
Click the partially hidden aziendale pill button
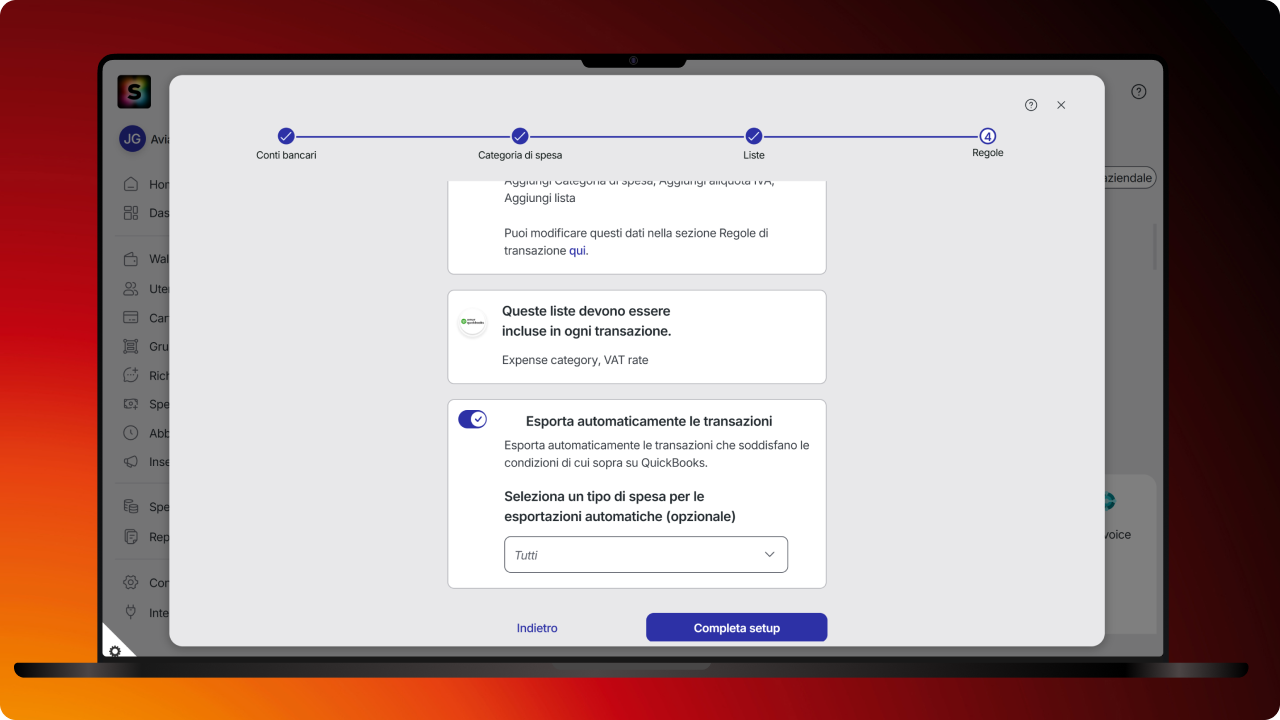[x=1130, y=178]
